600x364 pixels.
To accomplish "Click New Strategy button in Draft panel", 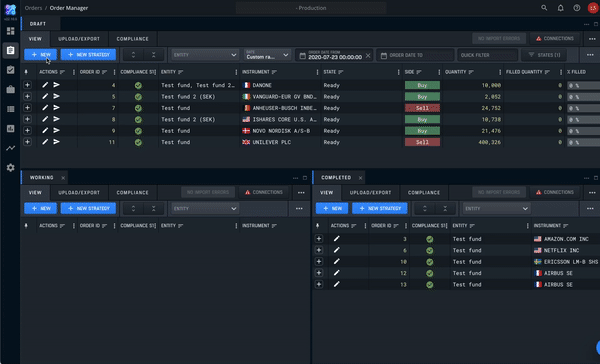I will (88, 55).
